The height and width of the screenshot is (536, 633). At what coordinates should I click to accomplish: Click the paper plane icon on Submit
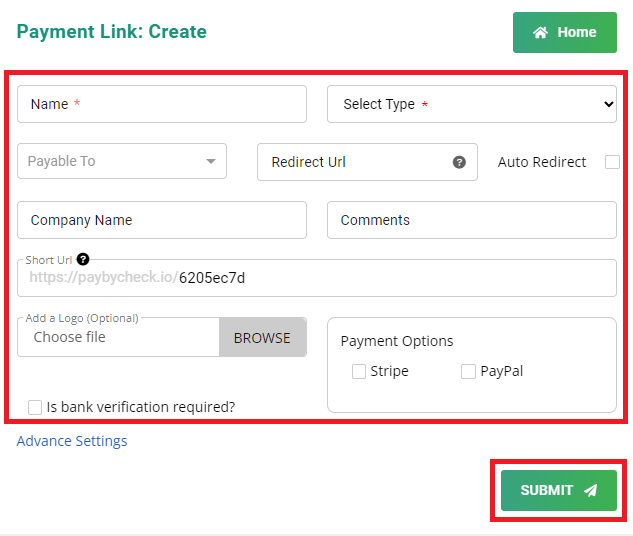(591, 490)
